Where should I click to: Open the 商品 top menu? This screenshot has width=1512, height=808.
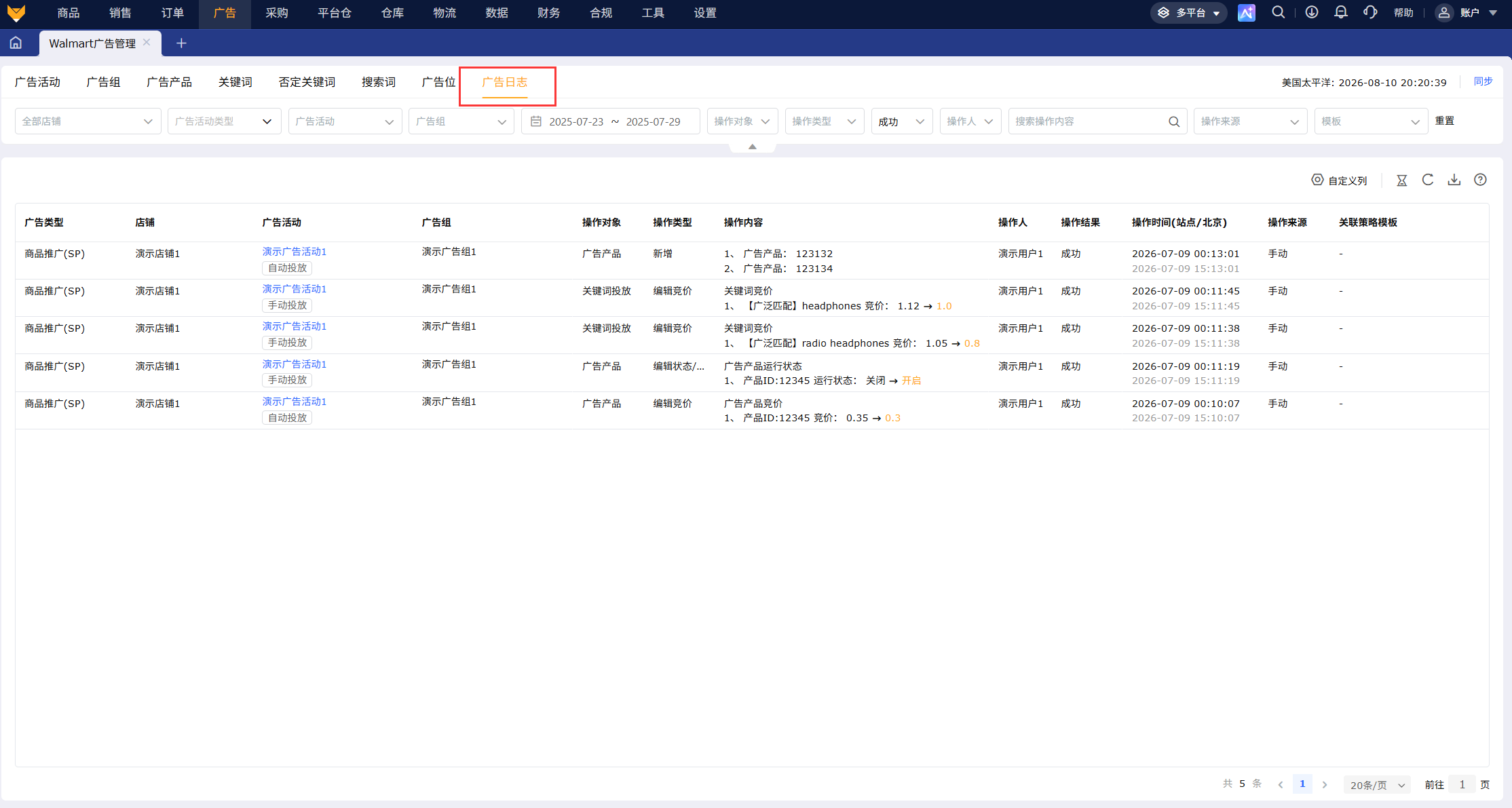click(69, 13)
